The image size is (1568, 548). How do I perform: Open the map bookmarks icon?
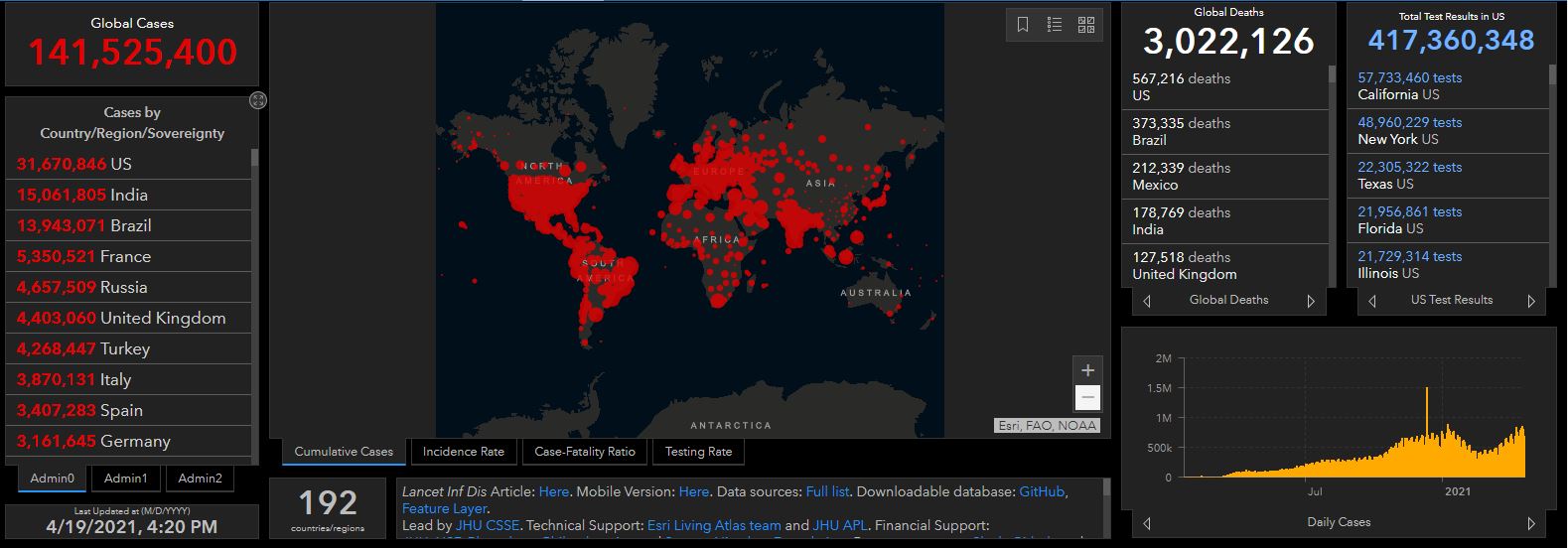pos(1023,25)
